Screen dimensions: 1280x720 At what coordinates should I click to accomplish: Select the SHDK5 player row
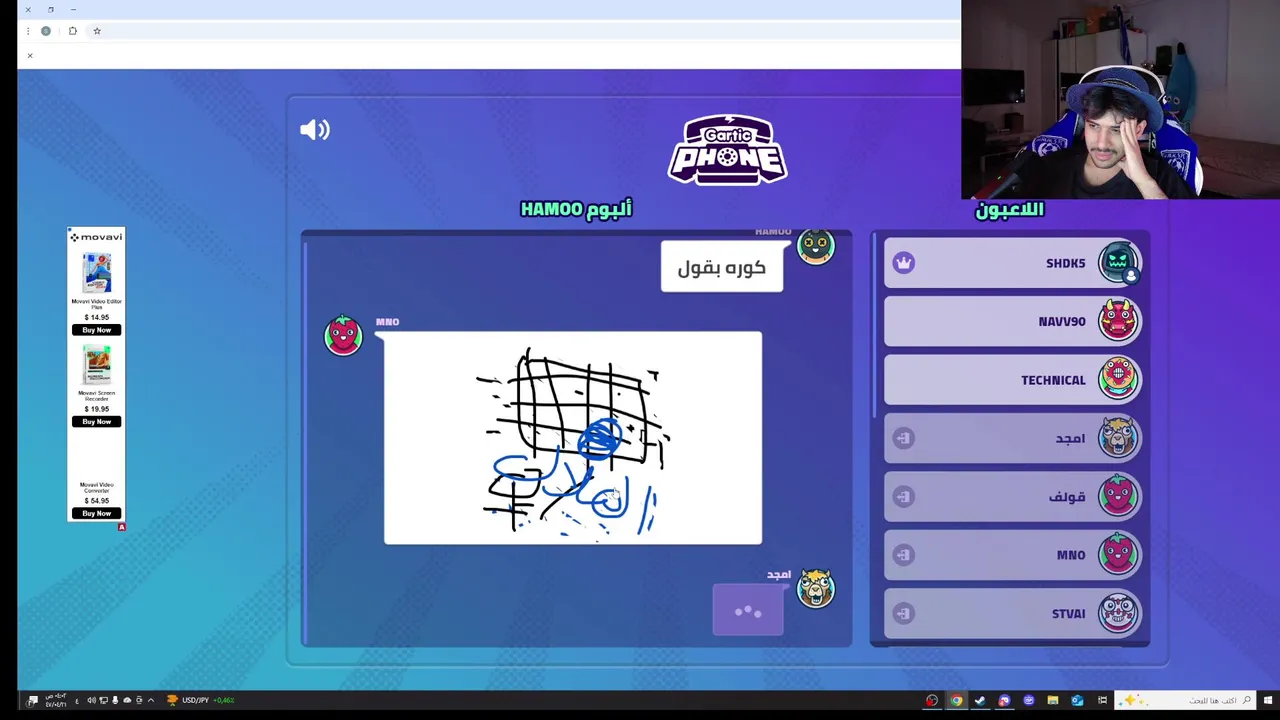coord(1012,263)
